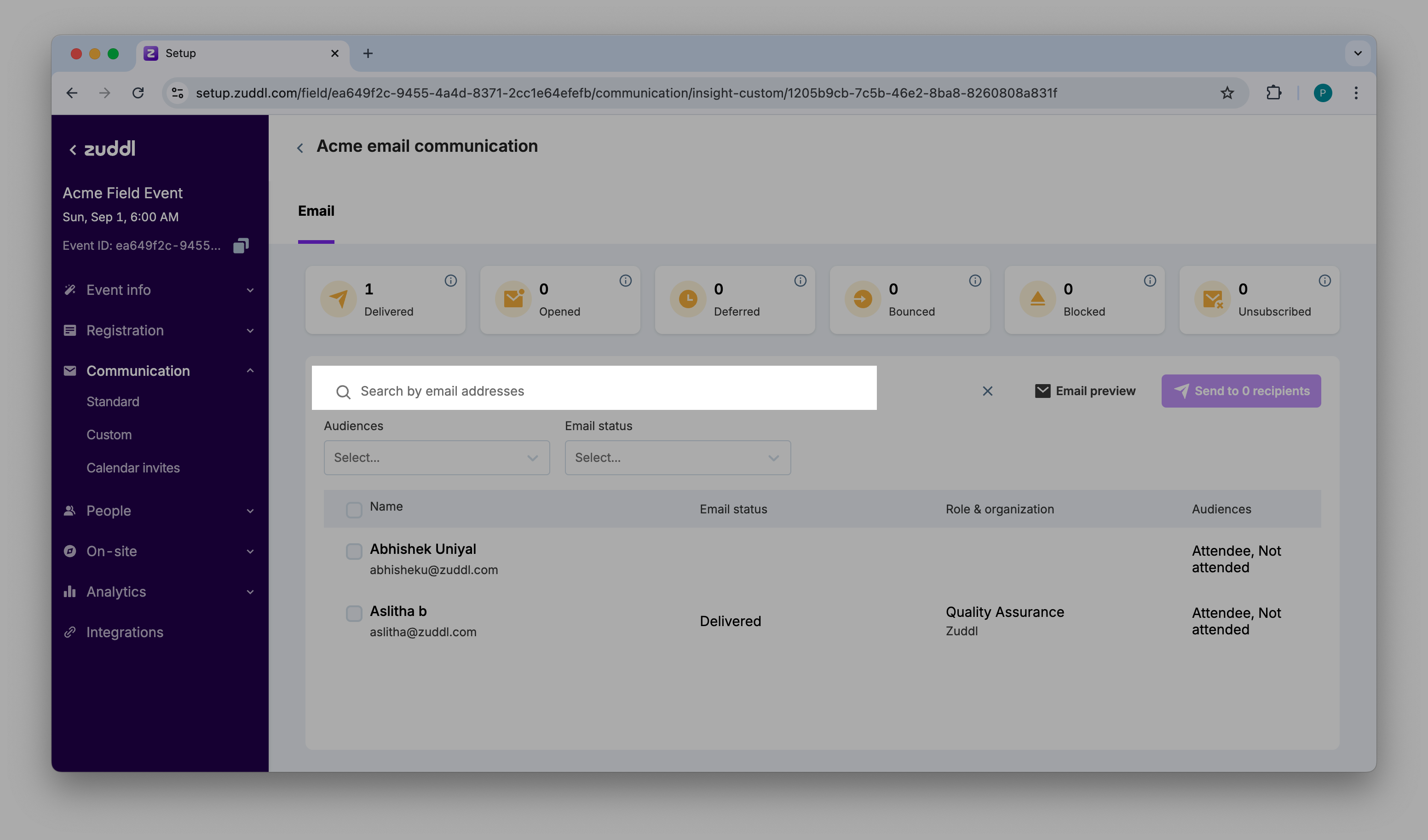
Task: Click the info icon on the Bounced card
Action: 975,281
